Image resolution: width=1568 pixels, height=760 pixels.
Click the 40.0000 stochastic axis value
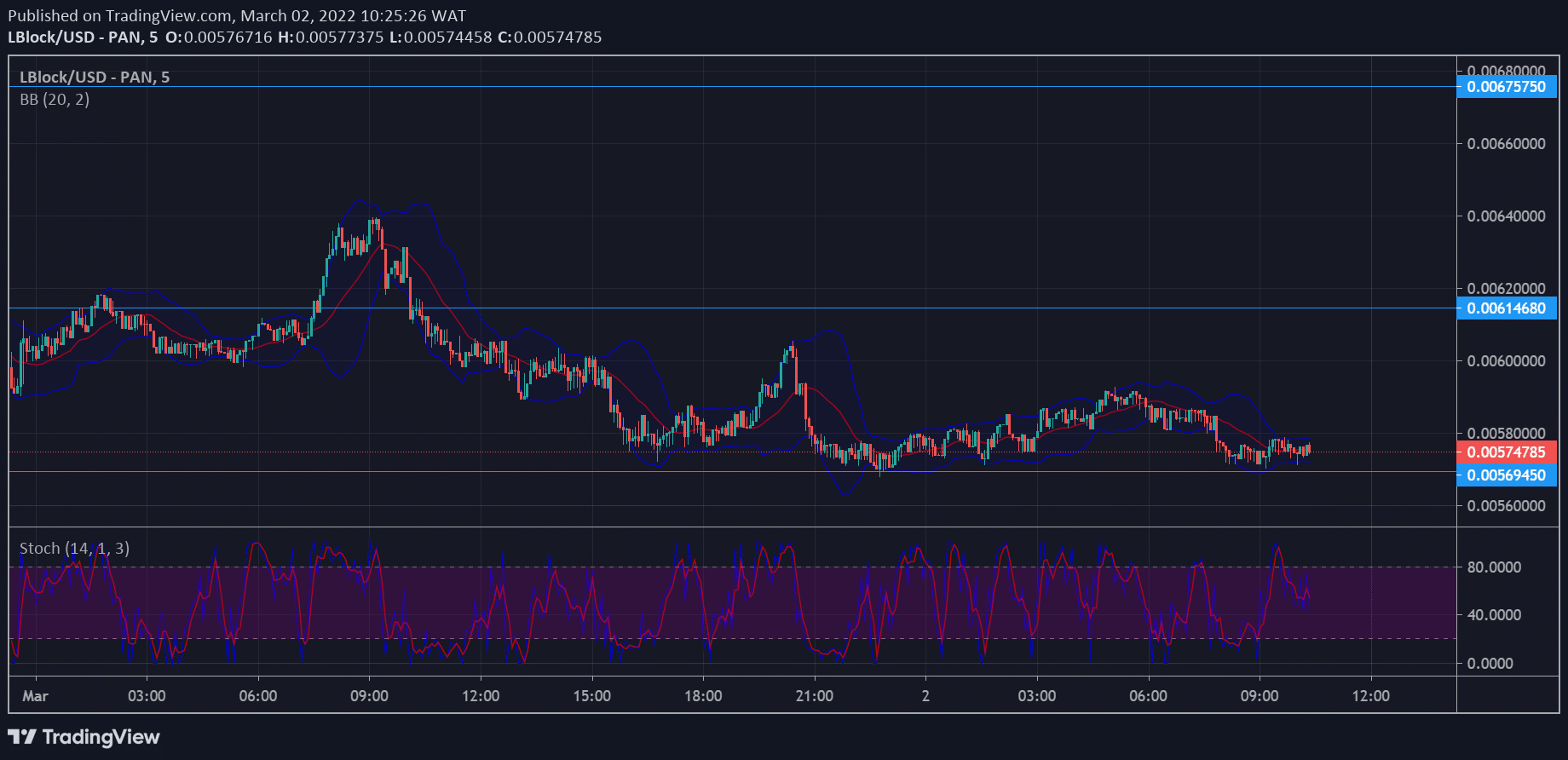[x=1494, y=615]
